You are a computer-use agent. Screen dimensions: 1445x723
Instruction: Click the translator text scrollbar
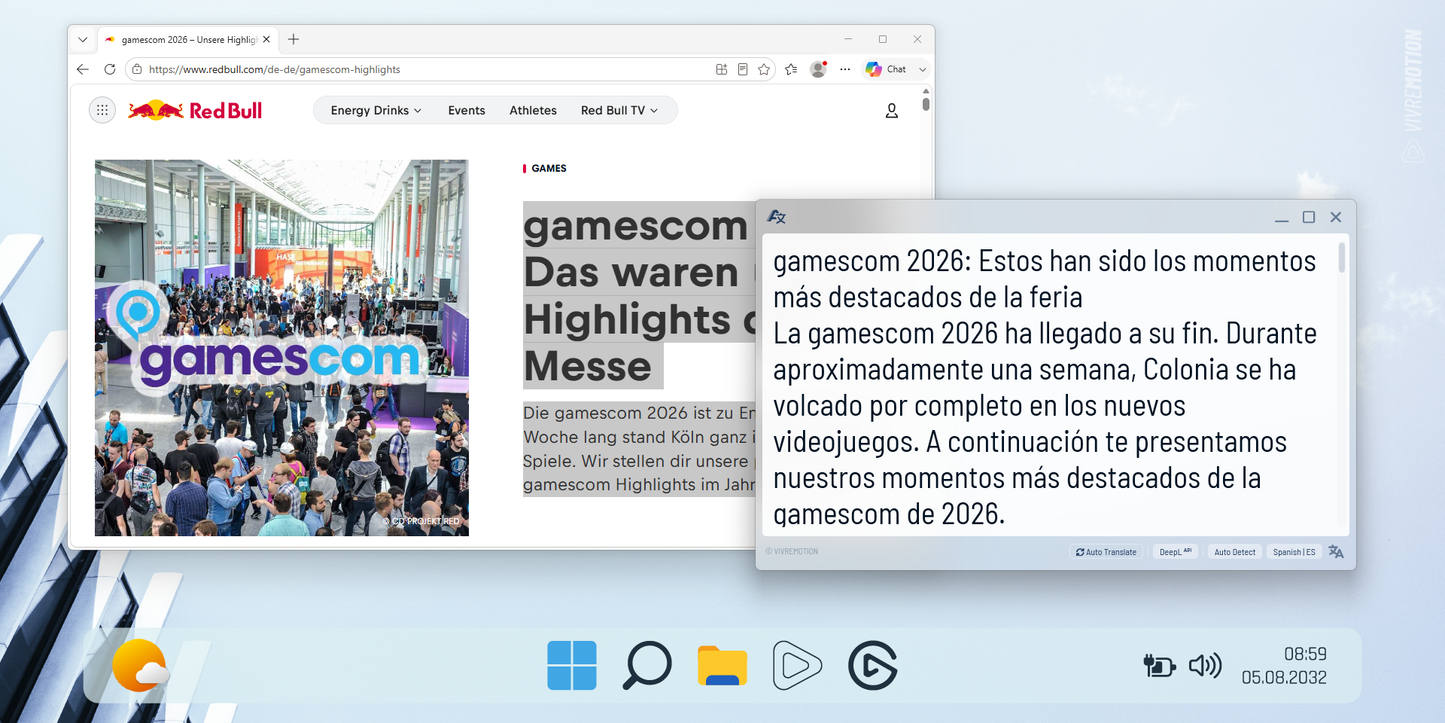tap(1342, 257)
